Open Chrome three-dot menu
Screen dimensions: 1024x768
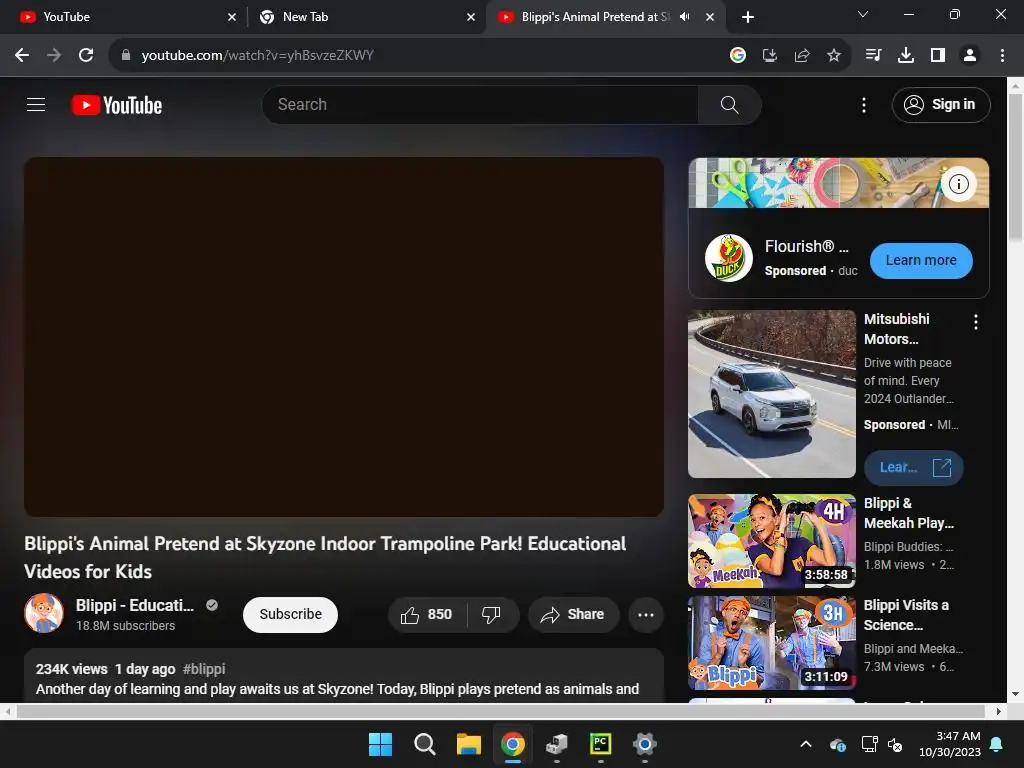1002,56
